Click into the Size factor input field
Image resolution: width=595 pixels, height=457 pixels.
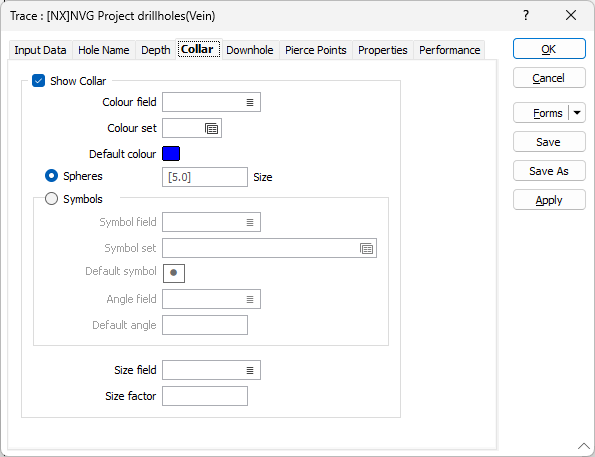point(205,396)
